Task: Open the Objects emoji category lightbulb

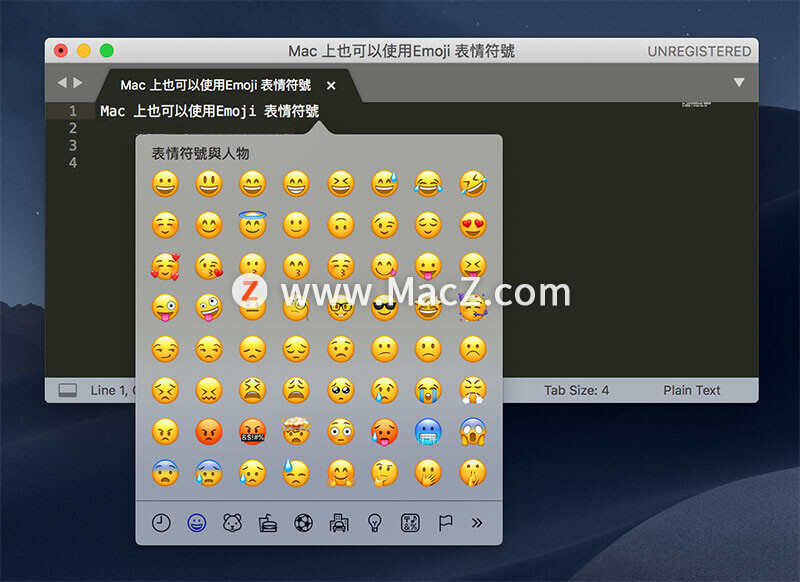Action: tap(375, 522)
